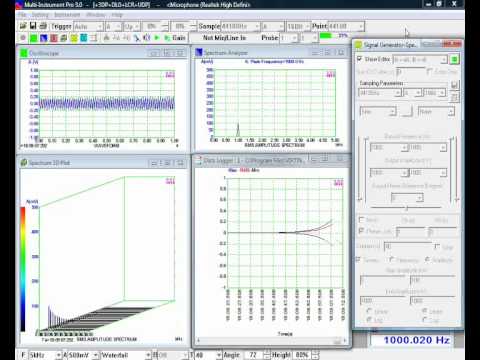This screenshot has height=360, width=480.
Task: Toggle the Mask checkbox in Signal Generator
Action: 361,220
